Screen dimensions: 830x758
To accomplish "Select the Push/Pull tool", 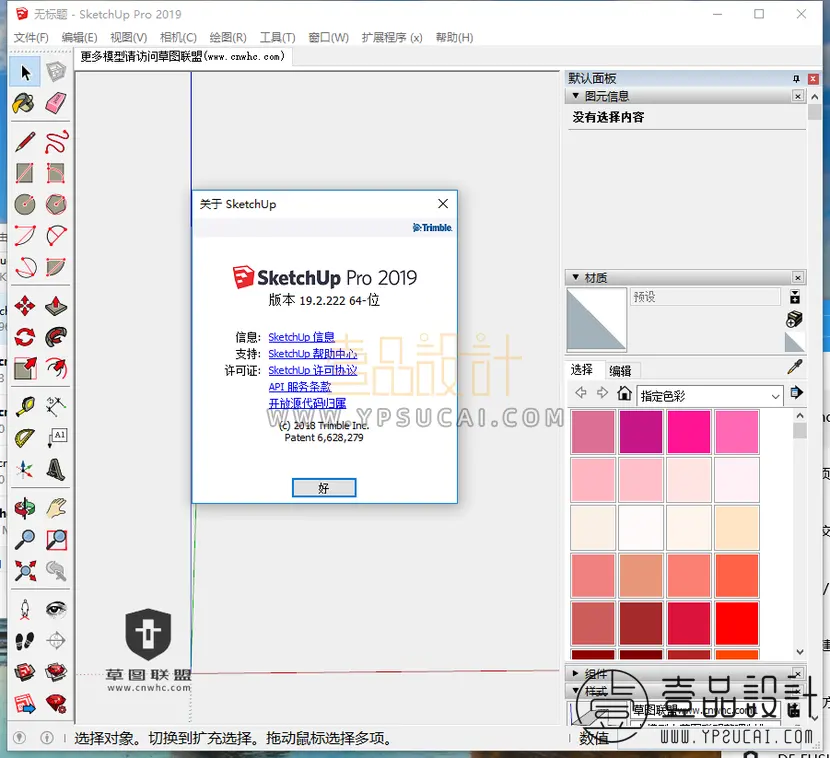I will click(x=56, y=306).
